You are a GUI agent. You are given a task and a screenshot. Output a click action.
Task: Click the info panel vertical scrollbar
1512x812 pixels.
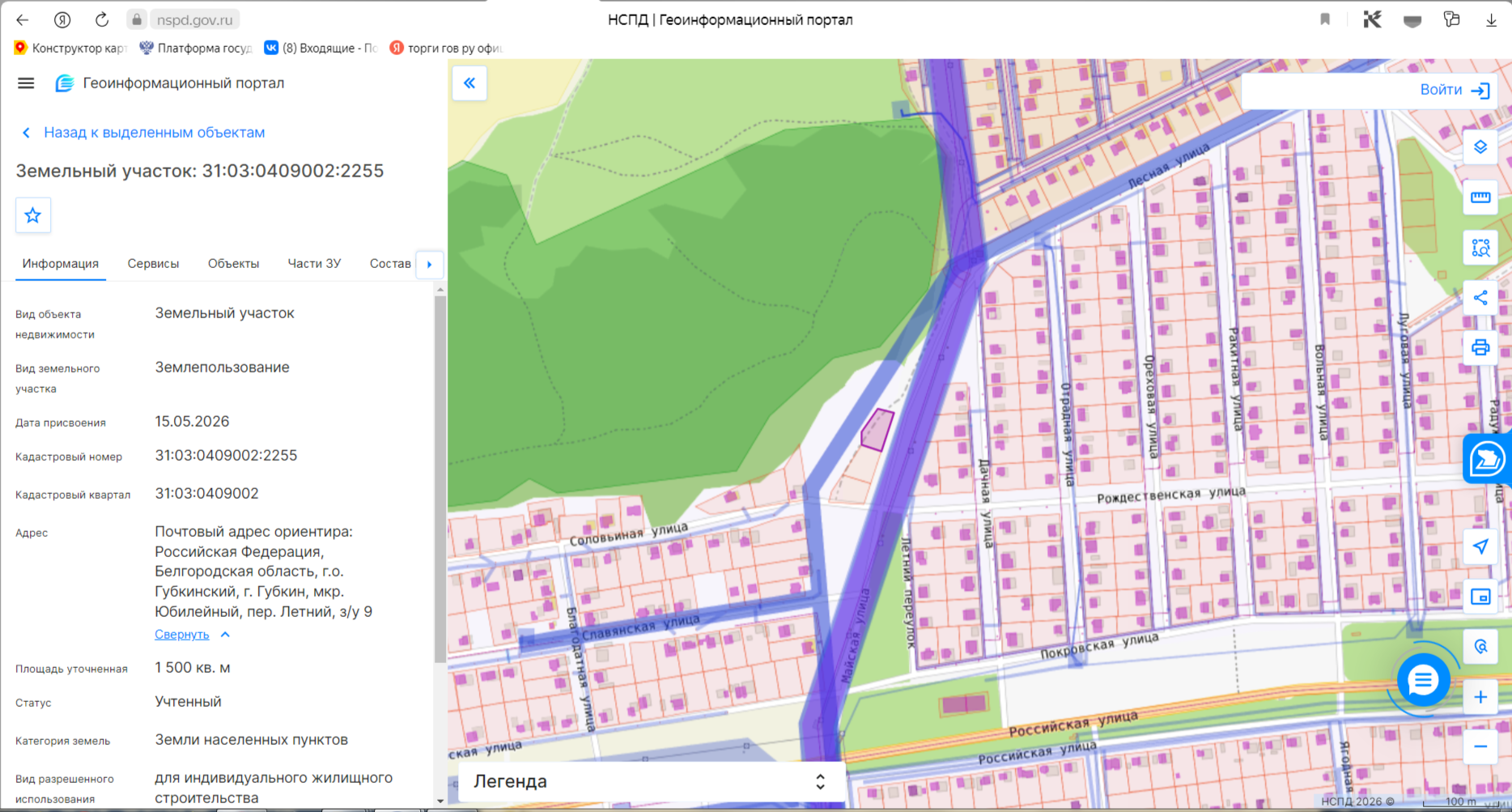440,479
